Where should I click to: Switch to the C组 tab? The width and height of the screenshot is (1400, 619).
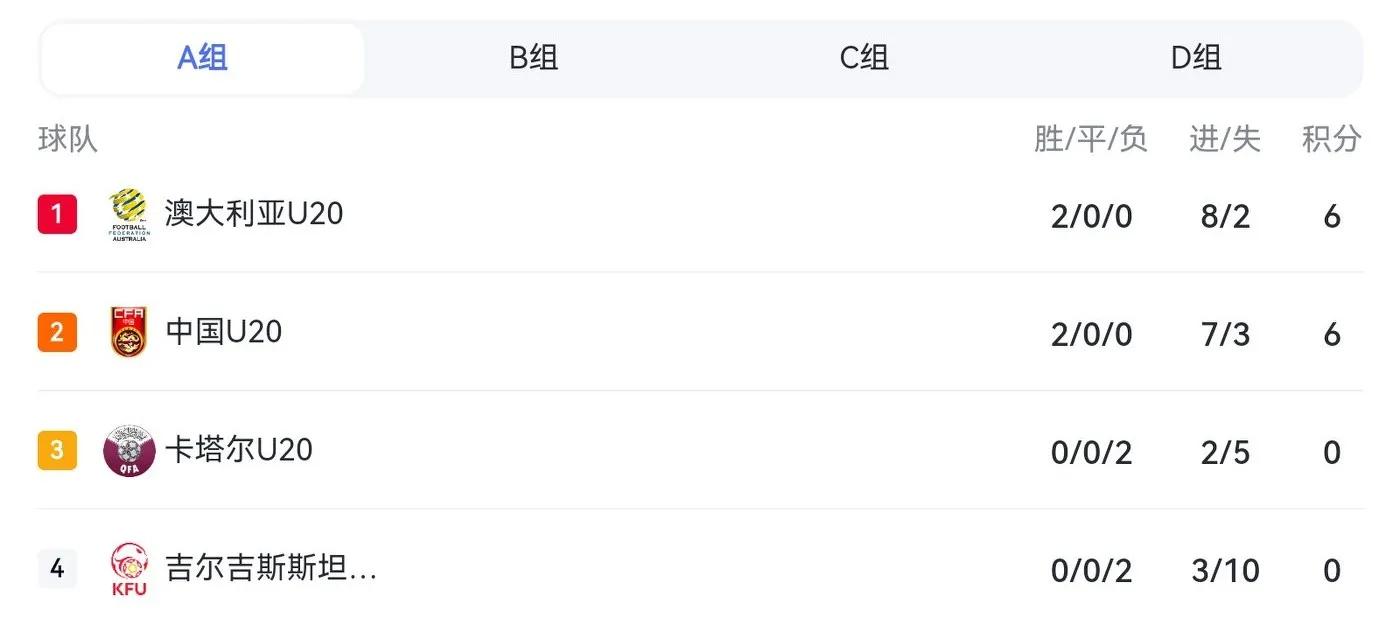(864, 58)
